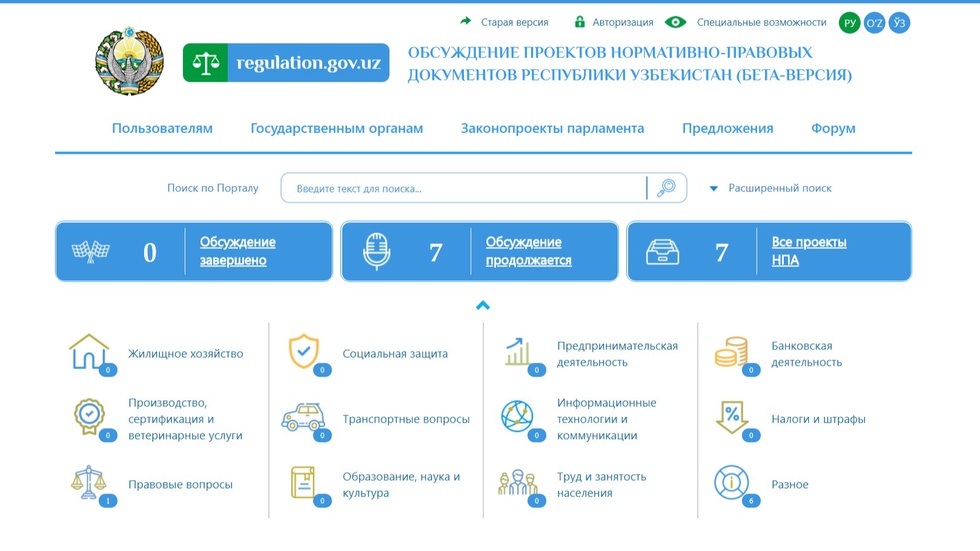This screenshot has height=551, width=980.
Task: Click the Налоги и штрафы percent icon
Action: click(731, 418)
